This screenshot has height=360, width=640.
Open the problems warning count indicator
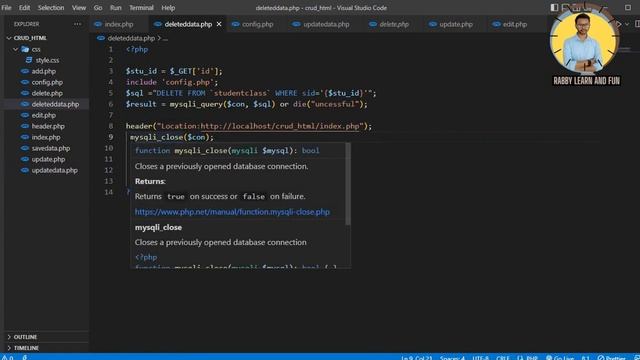click(x=8, y=358)
